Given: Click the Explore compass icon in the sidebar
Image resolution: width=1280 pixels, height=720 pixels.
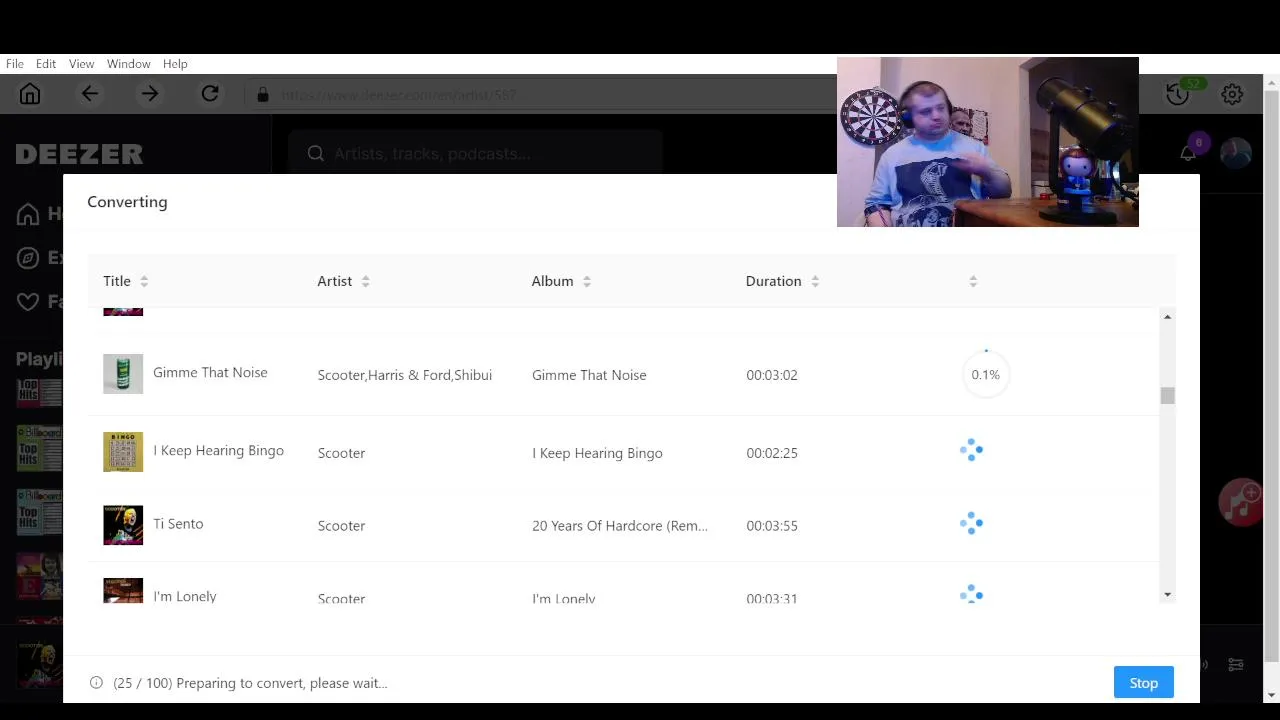Looking at the screenshot, I should [x=28, y=258].
